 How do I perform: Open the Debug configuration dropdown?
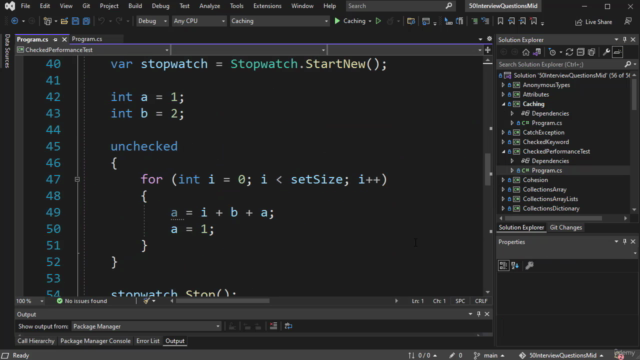click(x=152, y=21)
